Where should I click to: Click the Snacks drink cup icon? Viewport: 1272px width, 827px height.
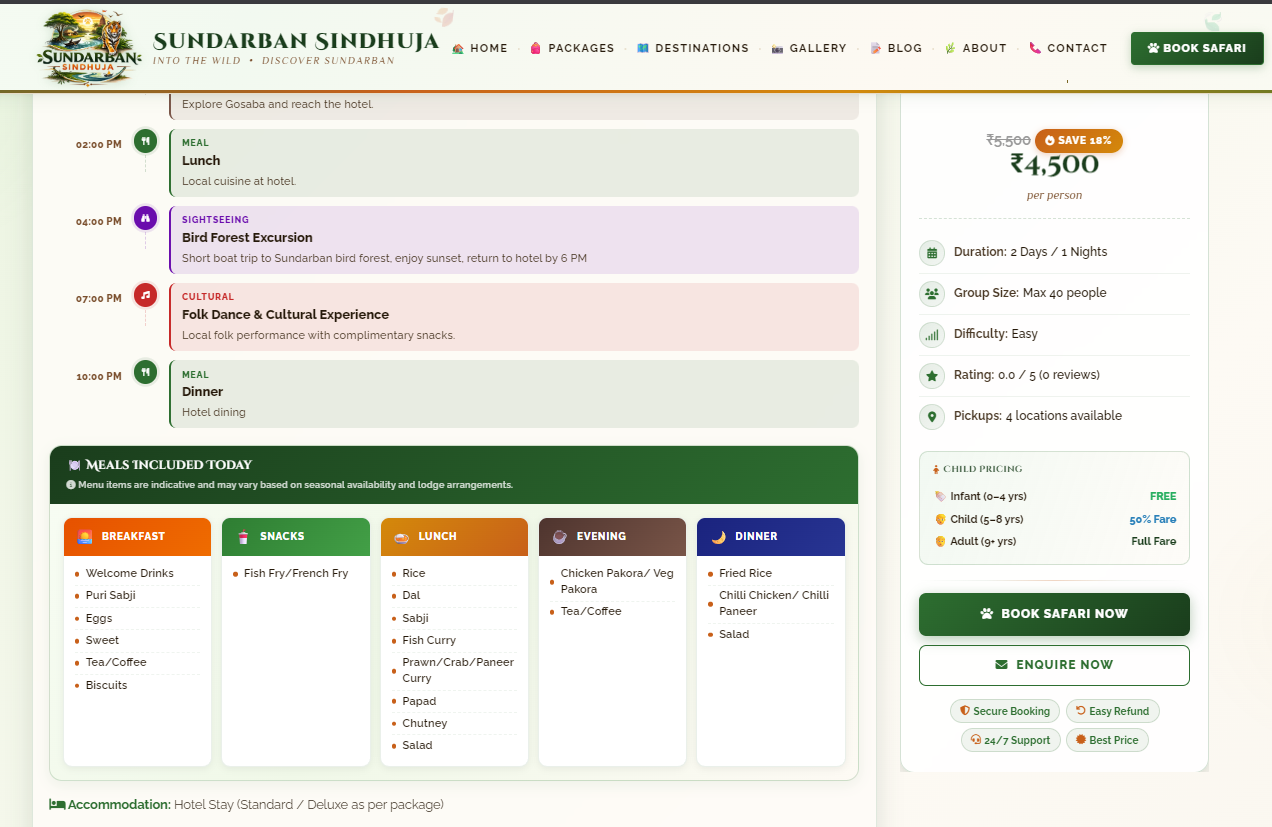(x=243, y=537)
